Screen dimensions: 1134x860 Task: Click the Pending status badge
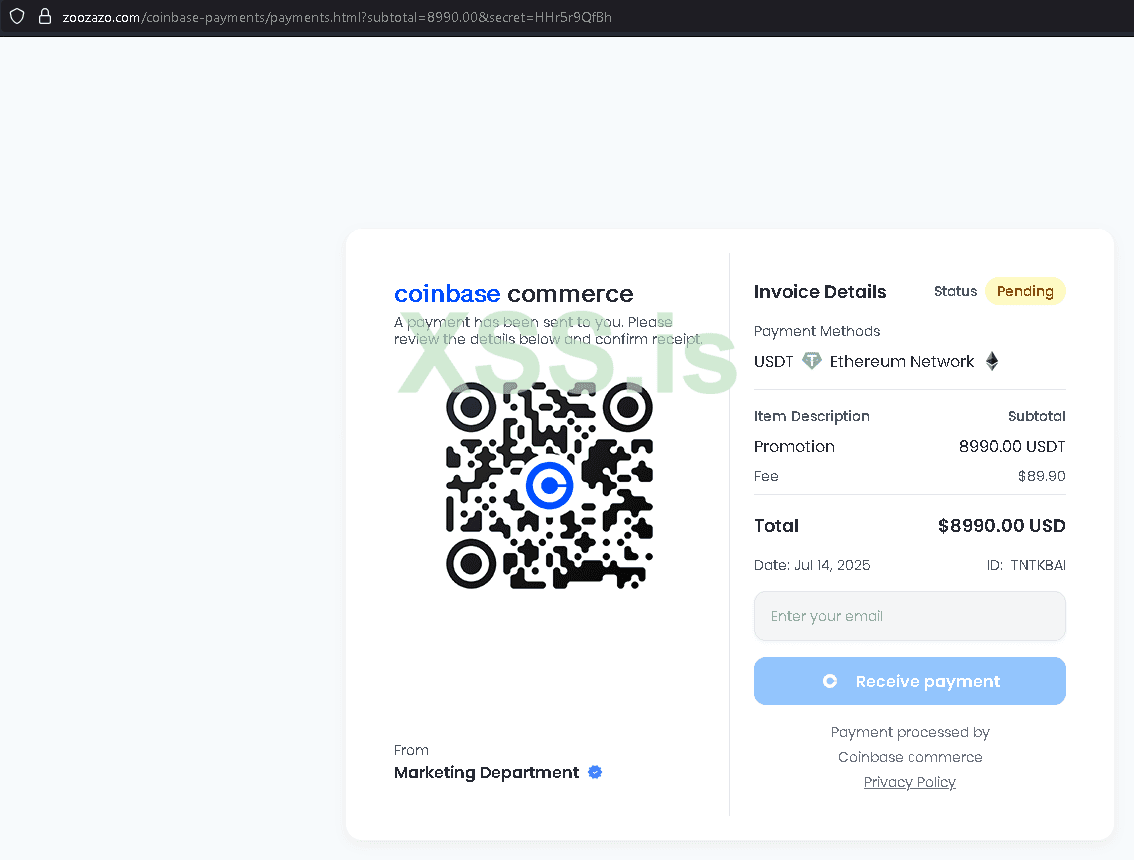pos(1025,291)
